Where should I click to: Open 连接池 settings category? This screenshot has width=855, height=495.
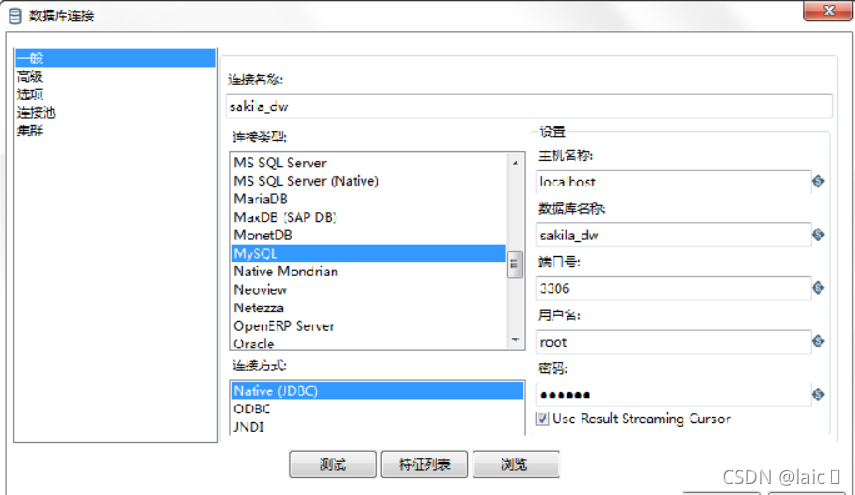pos(36,113)
